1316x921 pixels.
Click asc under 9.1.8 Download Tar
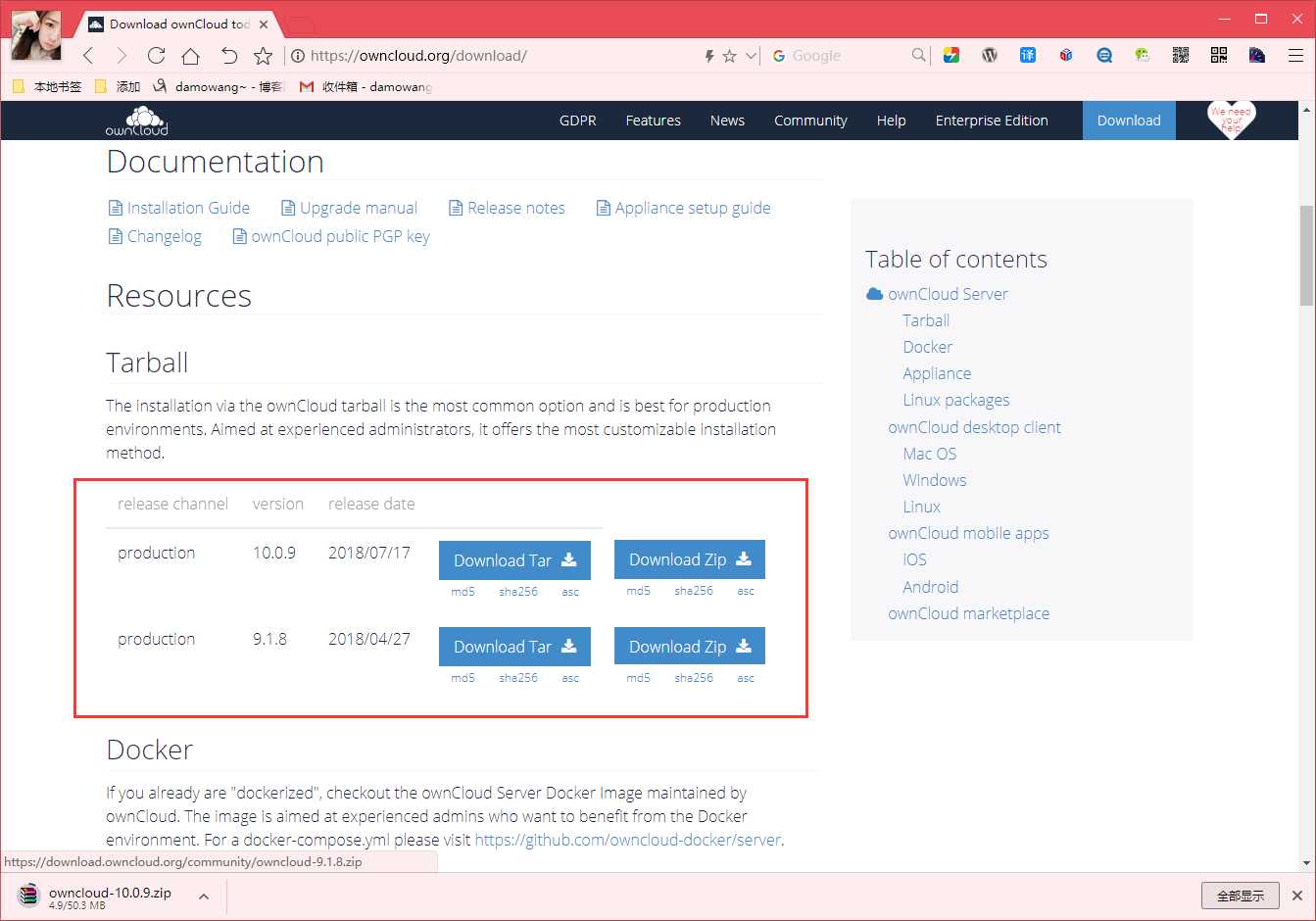[570, 678]
